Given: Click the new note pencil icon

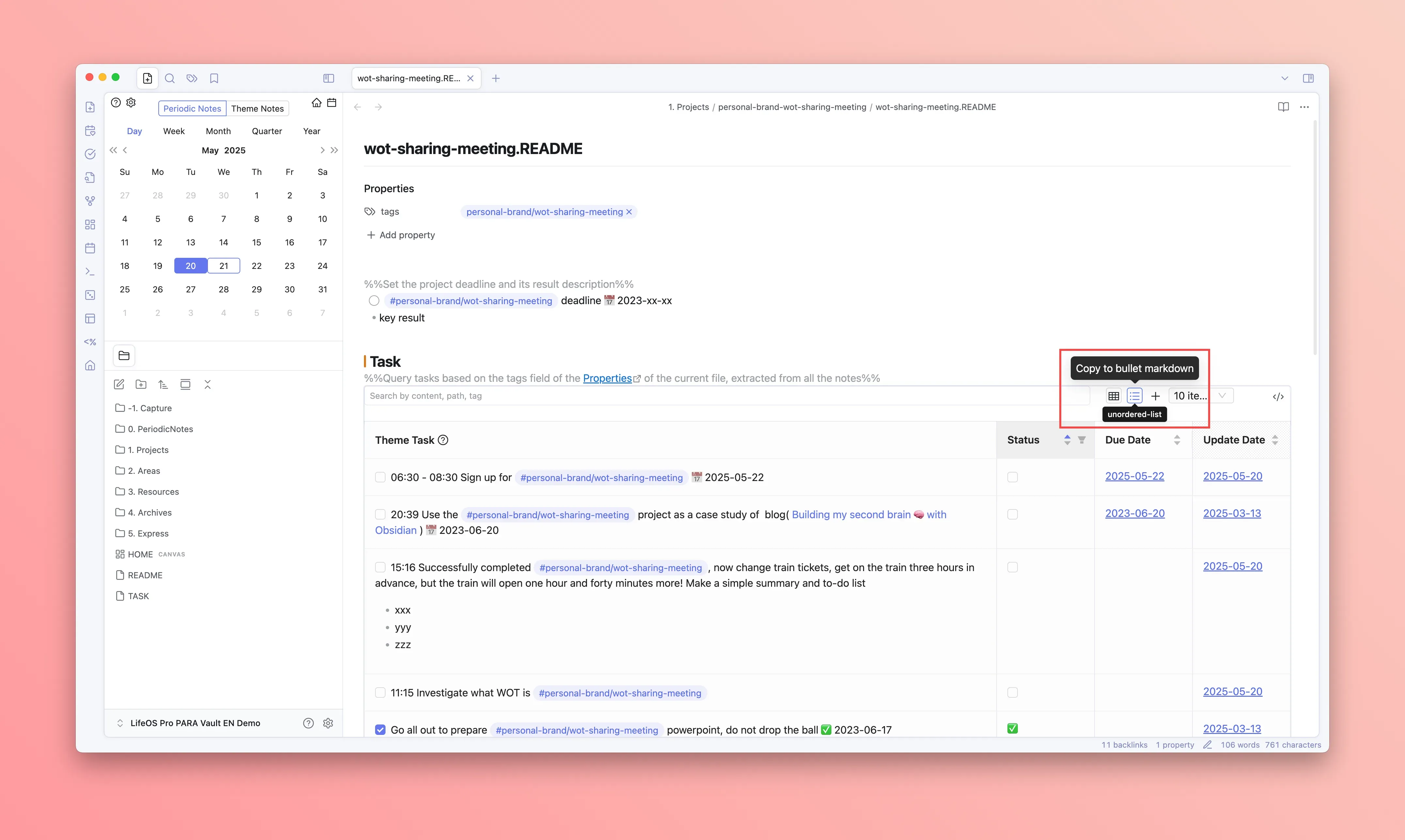Looking at the screenshot, I should 119,384.
